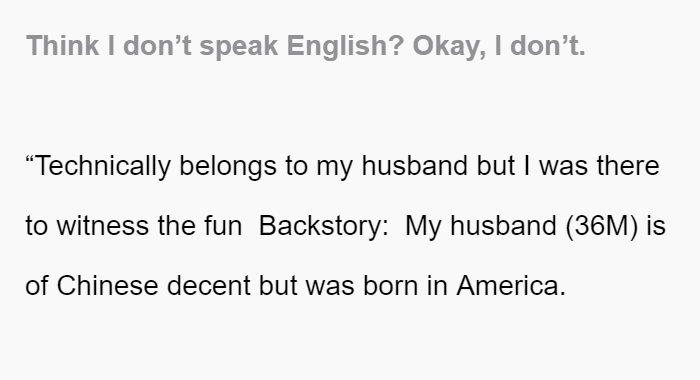Click the word 'America.'
The image size is (700, 380).
pos(511,285)
